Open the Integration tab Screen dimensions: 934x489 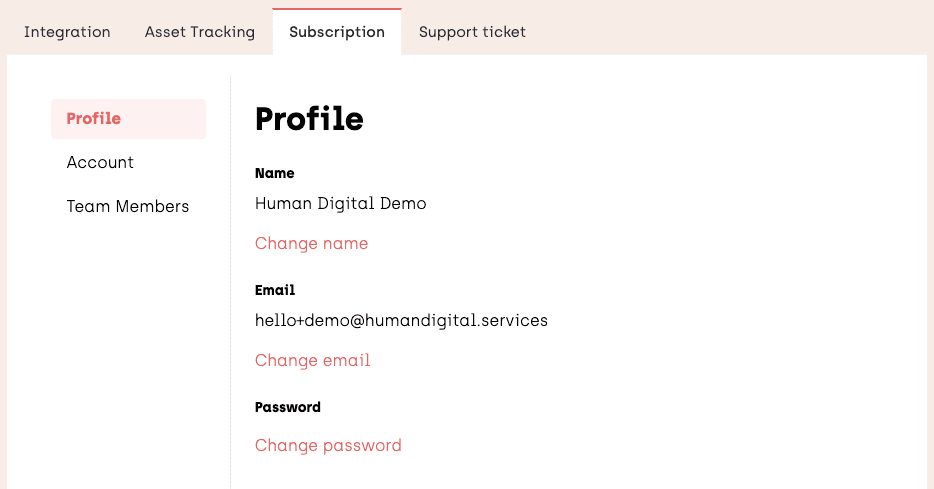coord(67,32)
